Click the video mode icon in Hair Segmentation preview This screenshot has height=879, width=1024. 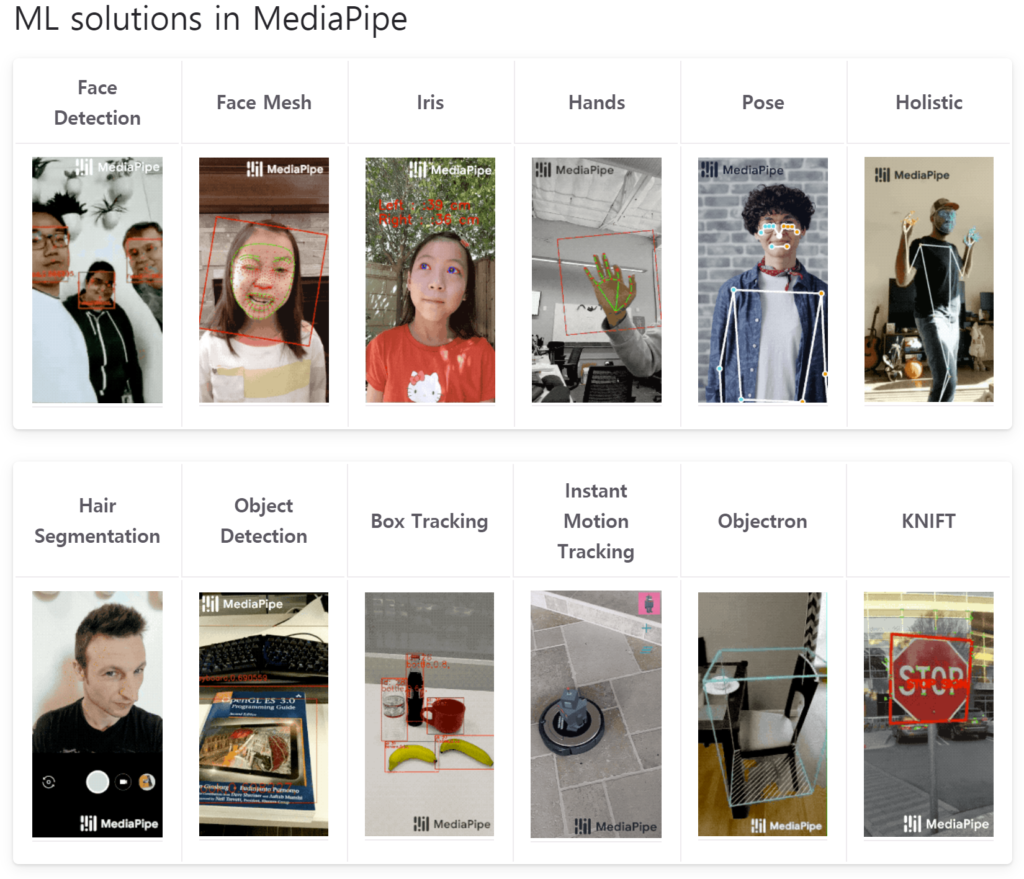click(123, 782)
